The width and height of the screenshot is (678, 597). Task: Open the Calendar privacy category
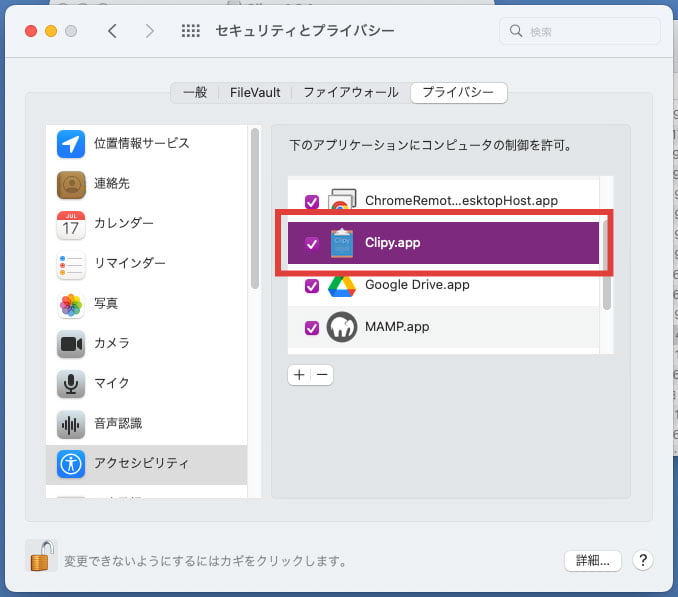tap(71, 224)
